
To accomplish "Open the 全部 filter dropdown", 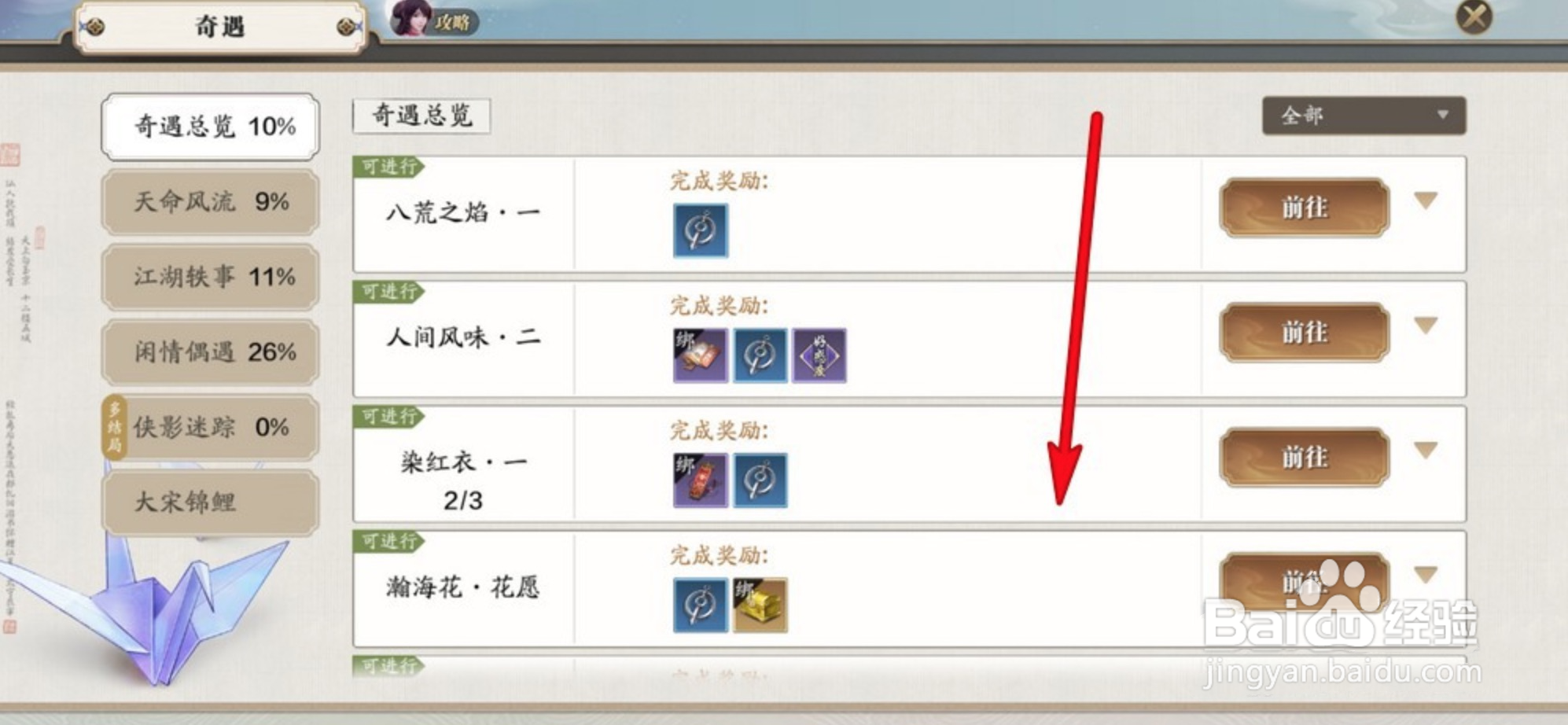I will click(1364, 116).
